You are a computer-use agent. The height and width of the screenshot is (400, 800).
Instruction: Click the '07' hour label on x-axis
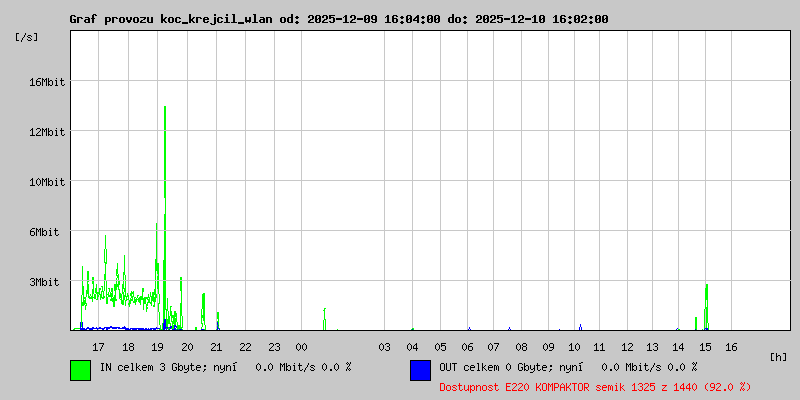pyautogui.click(x=493, y=347)
